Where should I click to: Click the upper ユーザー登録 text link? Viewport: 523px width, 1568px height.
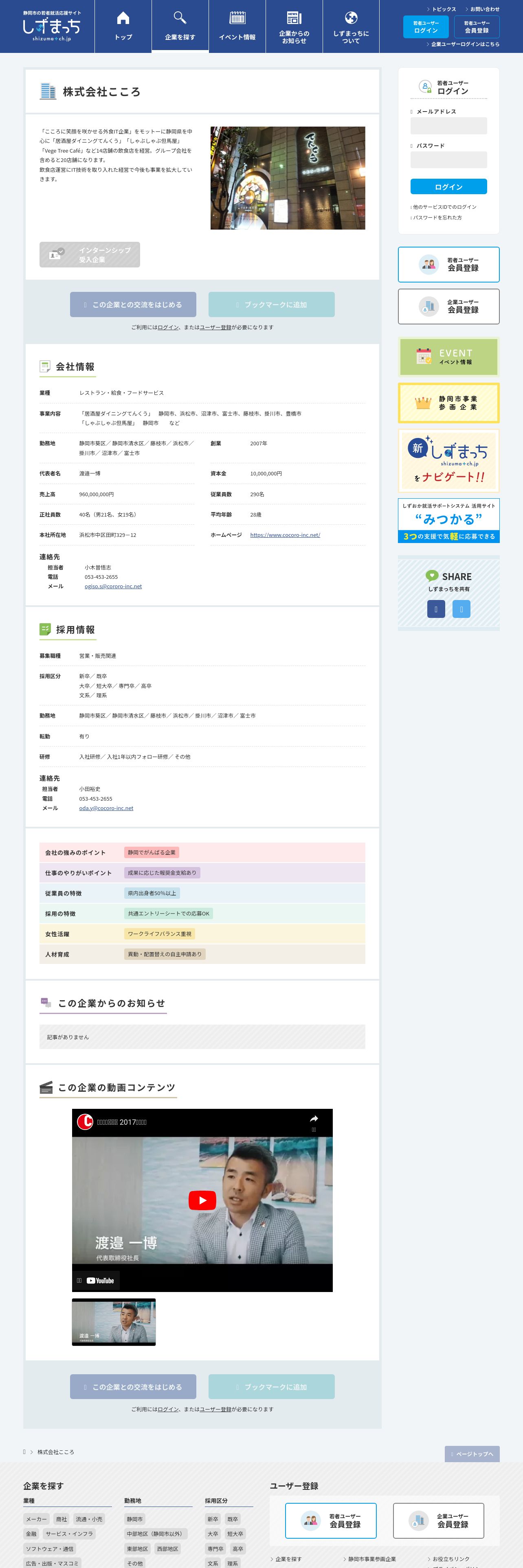(x=215, y=327)
